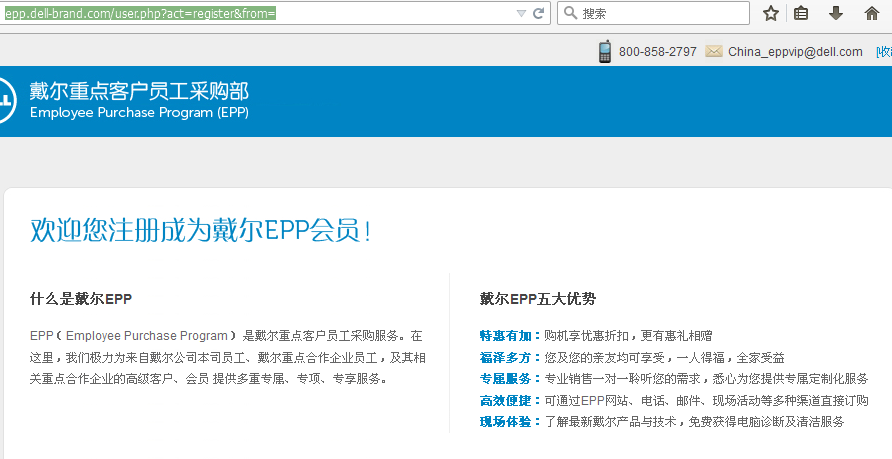
Task: Open the bookmarks list icon
Action: coord(801,13)
